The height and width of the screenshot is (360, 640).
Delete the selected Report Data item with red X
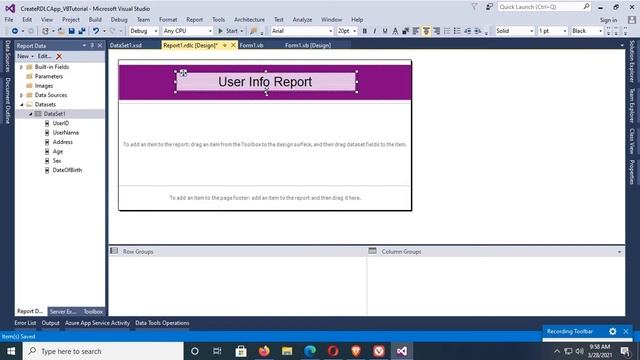coord(59,56)
